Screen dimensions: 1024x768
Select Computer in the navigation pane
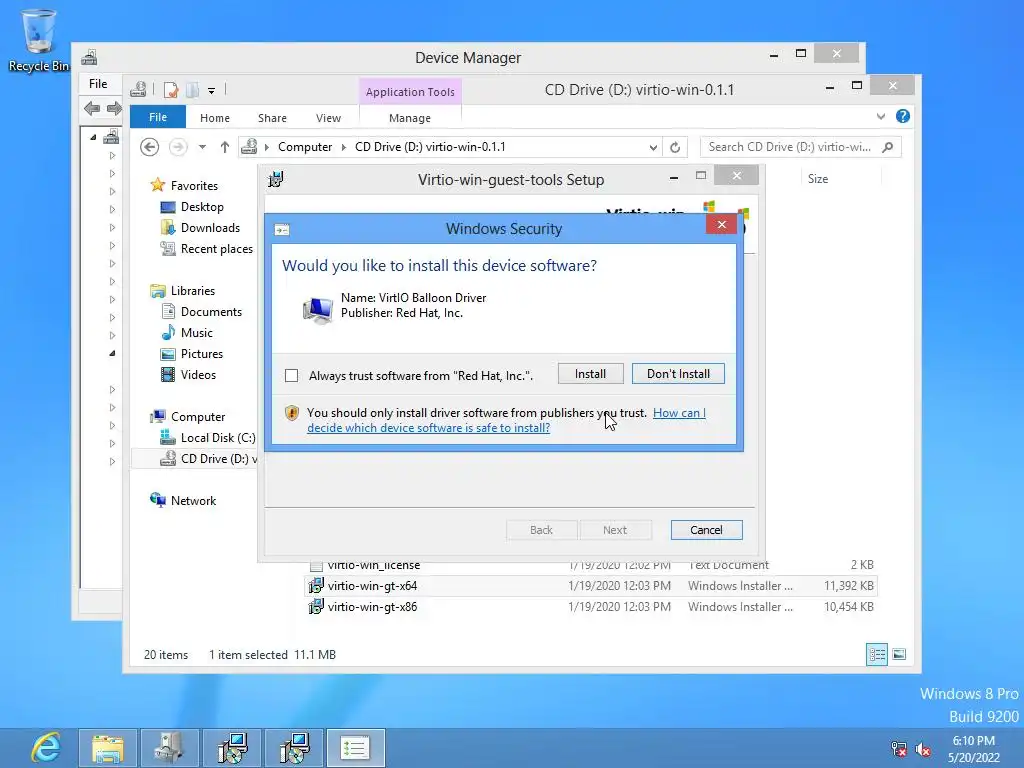tap(198, 417)
